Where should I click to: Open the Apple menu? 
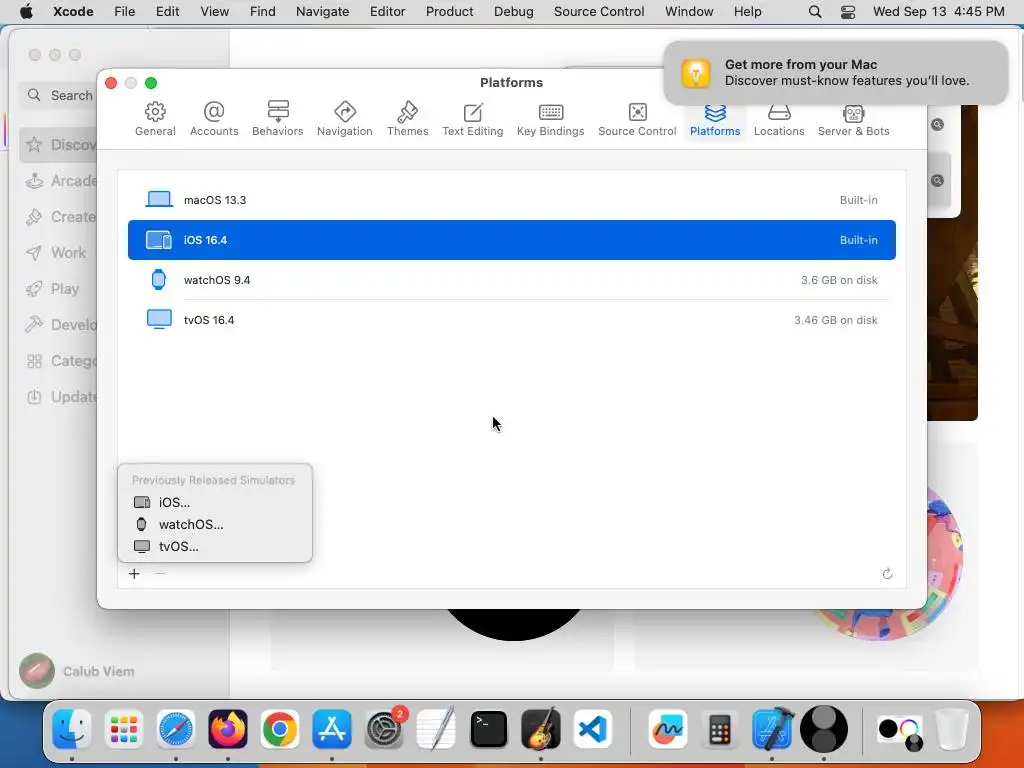click(x=26, y=11)
